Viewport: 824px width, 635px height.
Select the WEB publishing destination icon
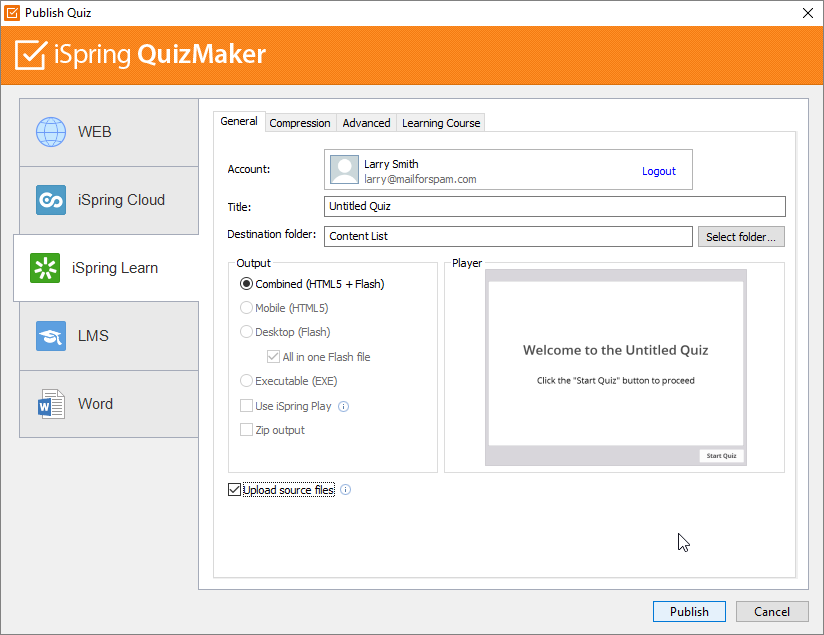(x=50, y=131)
